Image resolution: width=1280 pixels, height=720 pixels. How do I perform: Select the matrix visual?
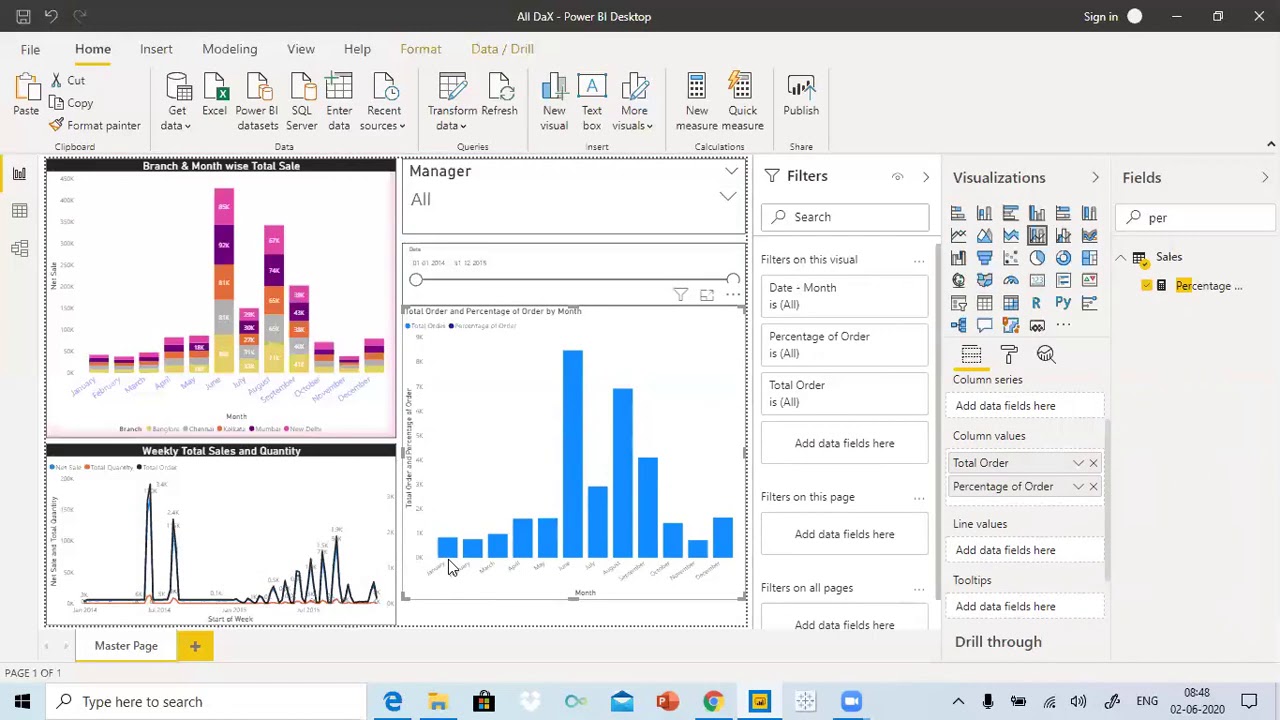click(1011, 302)
